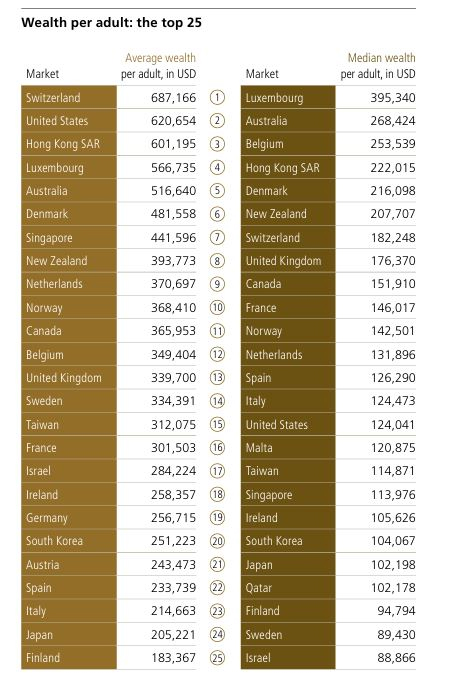
Task: Select the Switzerland cell in average wealth table
Action: click(69, 97)
